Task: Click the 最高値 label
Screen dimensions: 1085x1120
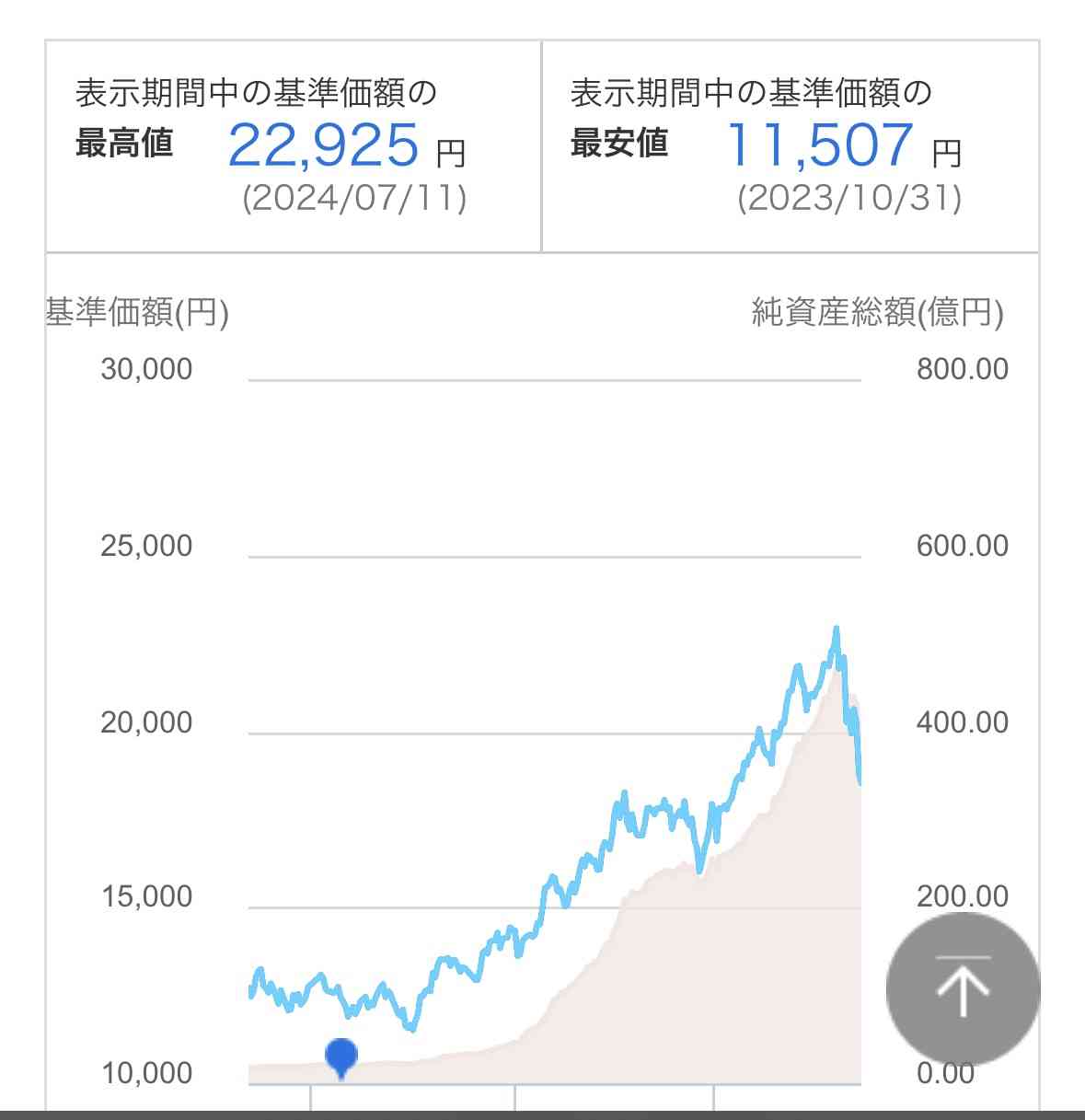Action: pyautogui.click(x=124, y=143)
